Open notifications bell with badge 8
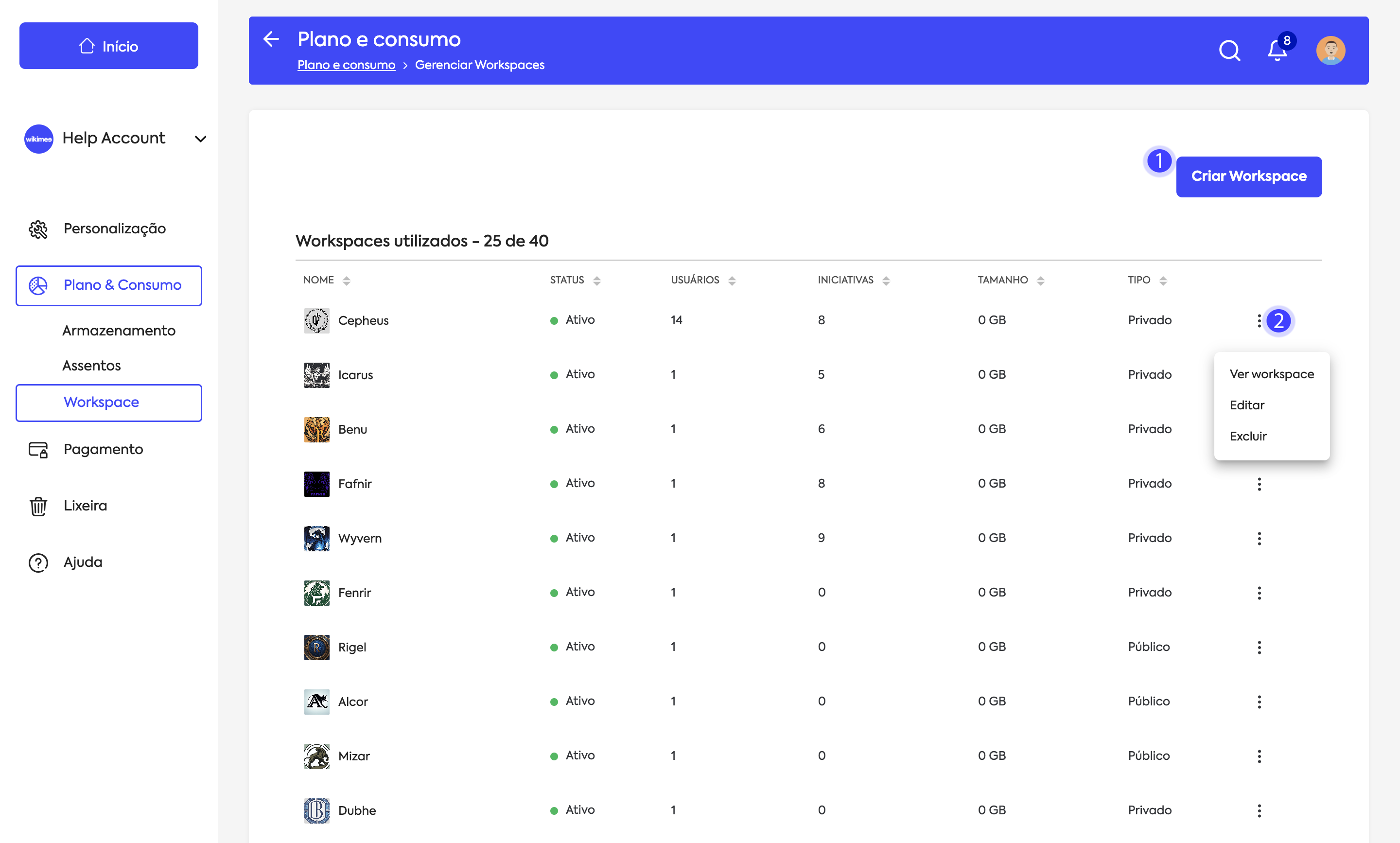Screen dimensions: 1400x843 (1277, 51)
